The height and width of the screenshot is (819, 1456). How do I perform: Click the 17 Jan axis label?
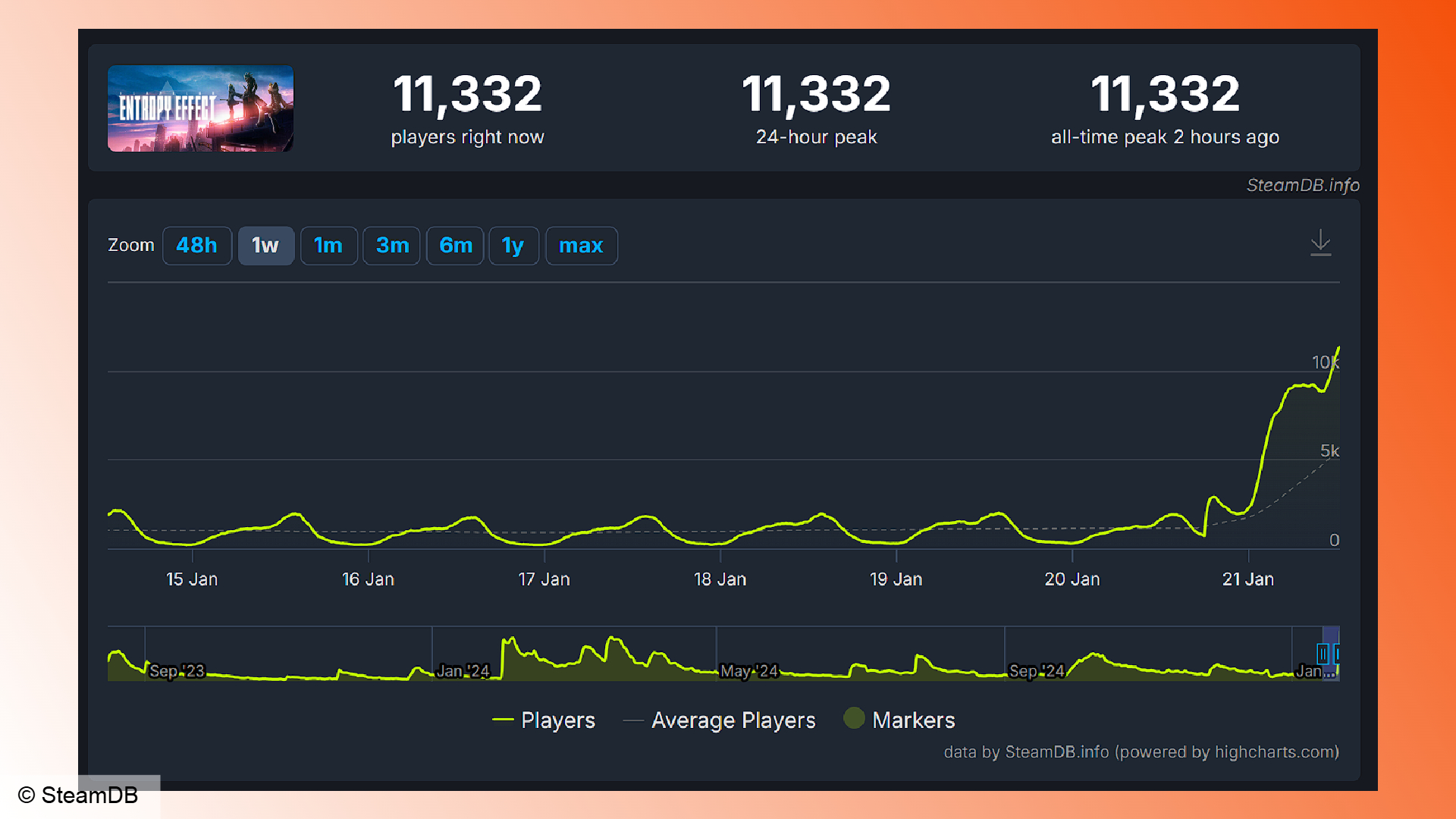click(544, 579)
